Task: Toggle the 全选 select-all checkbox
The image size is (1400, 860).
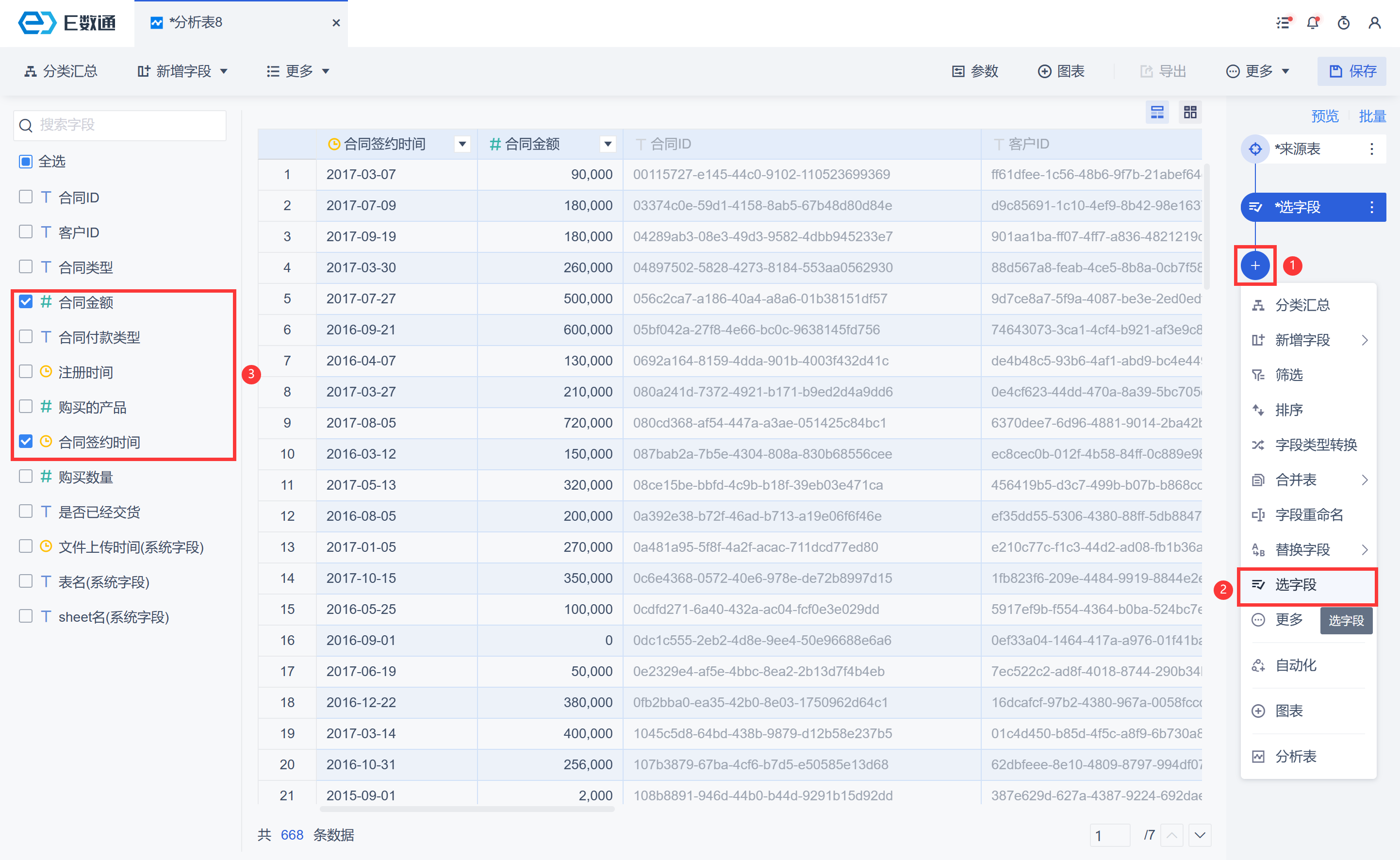Action: (x=26, y=162)
